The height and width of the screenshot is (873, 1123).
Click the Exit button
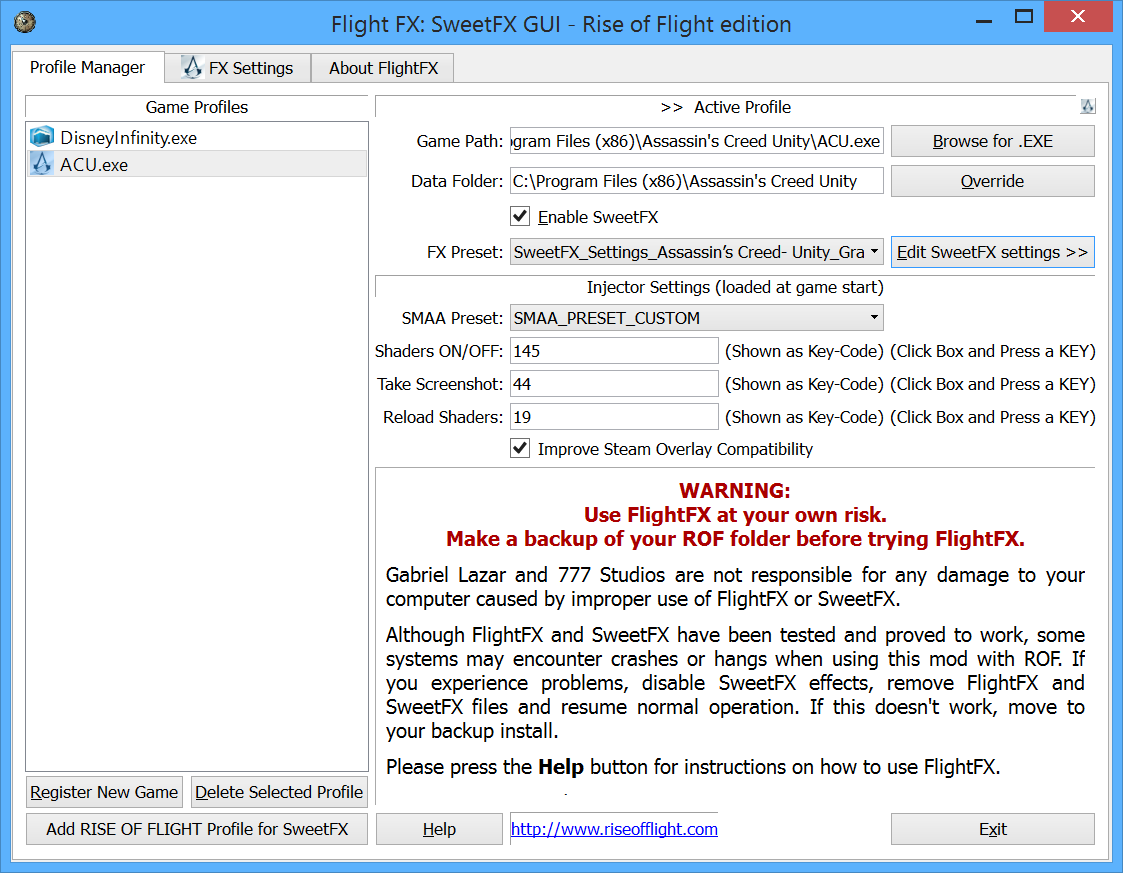coord(993,829)
